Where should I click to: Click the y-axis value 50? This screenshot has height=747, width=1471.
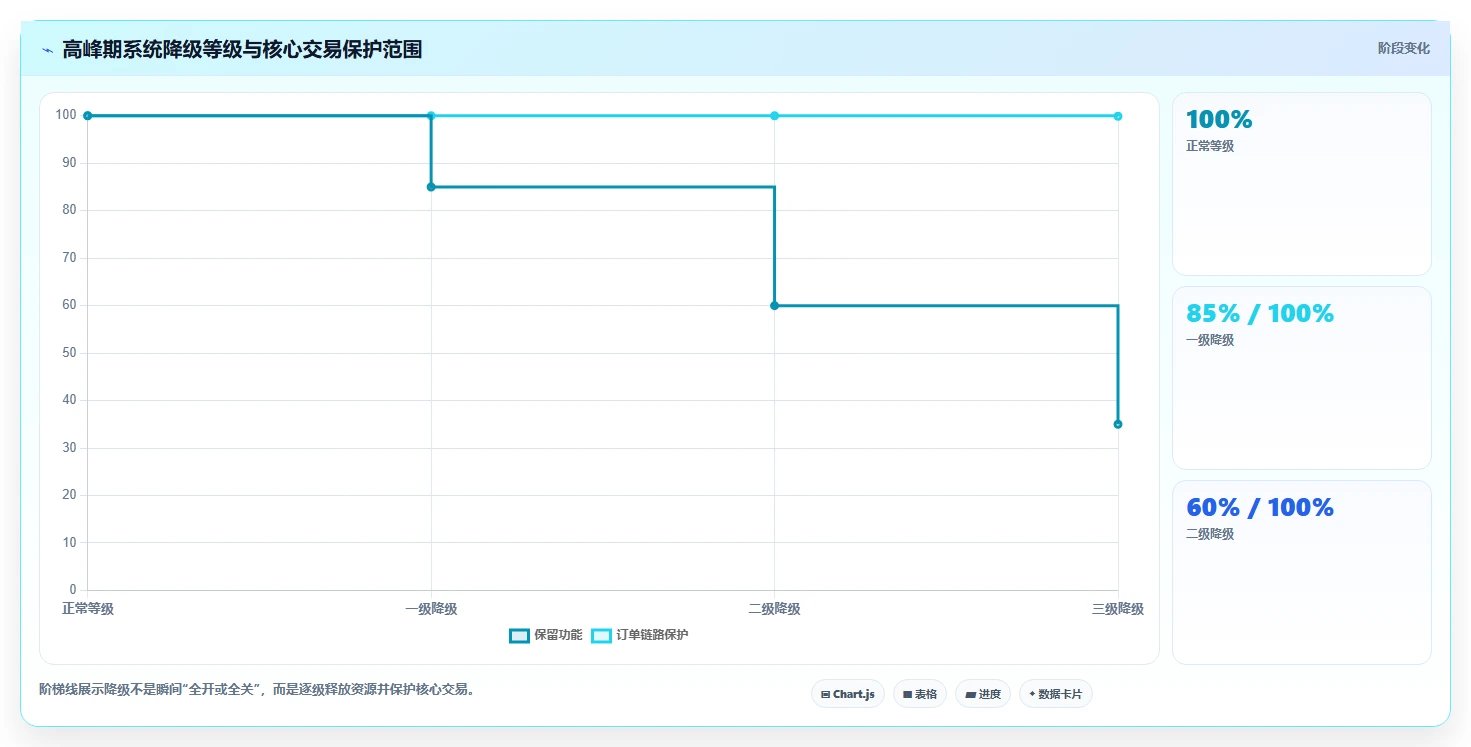[x=69, y=353]
